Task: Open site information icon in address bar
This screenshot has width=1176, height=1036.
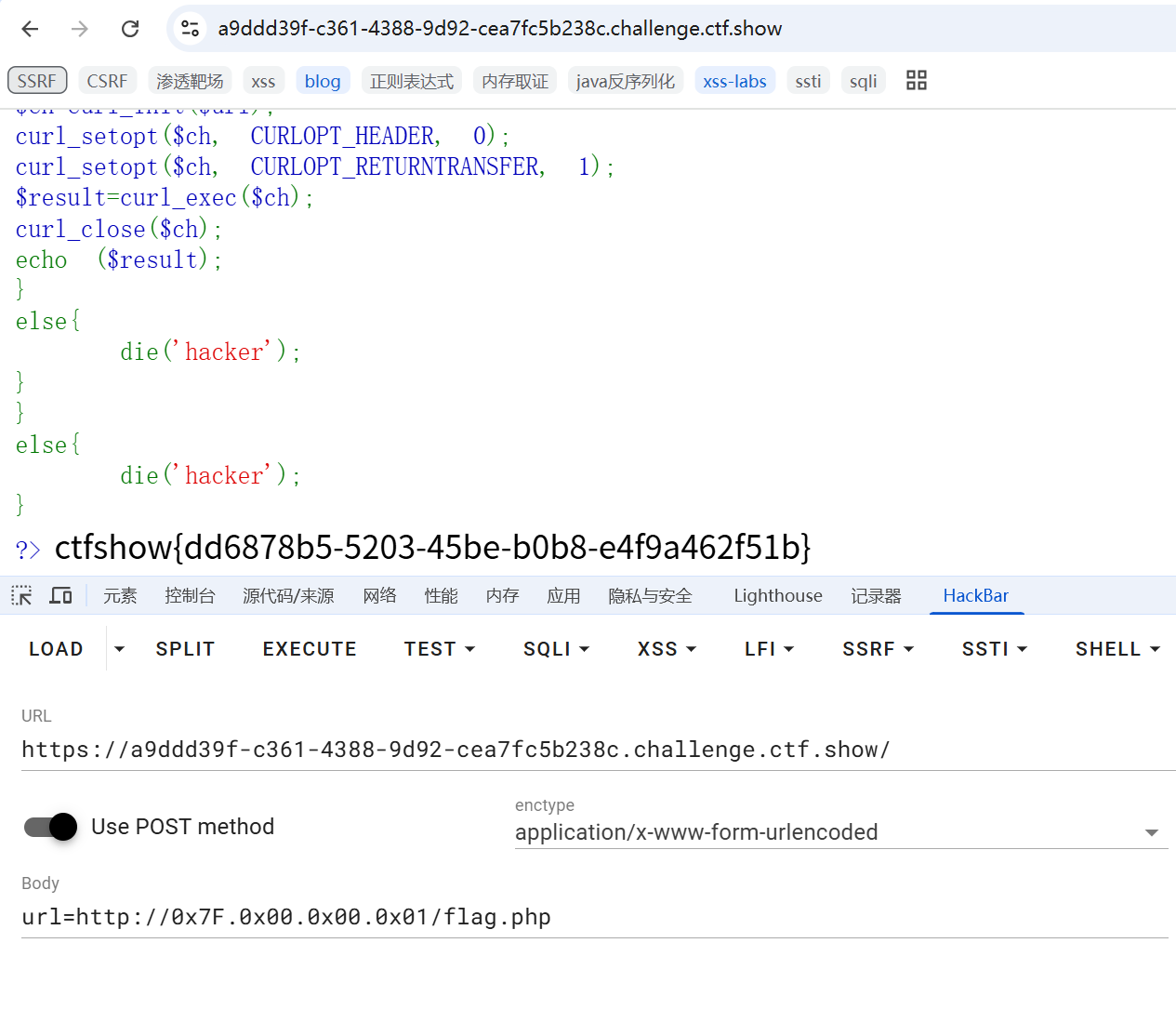Action: pyautogui.click(x=191, y=29)
